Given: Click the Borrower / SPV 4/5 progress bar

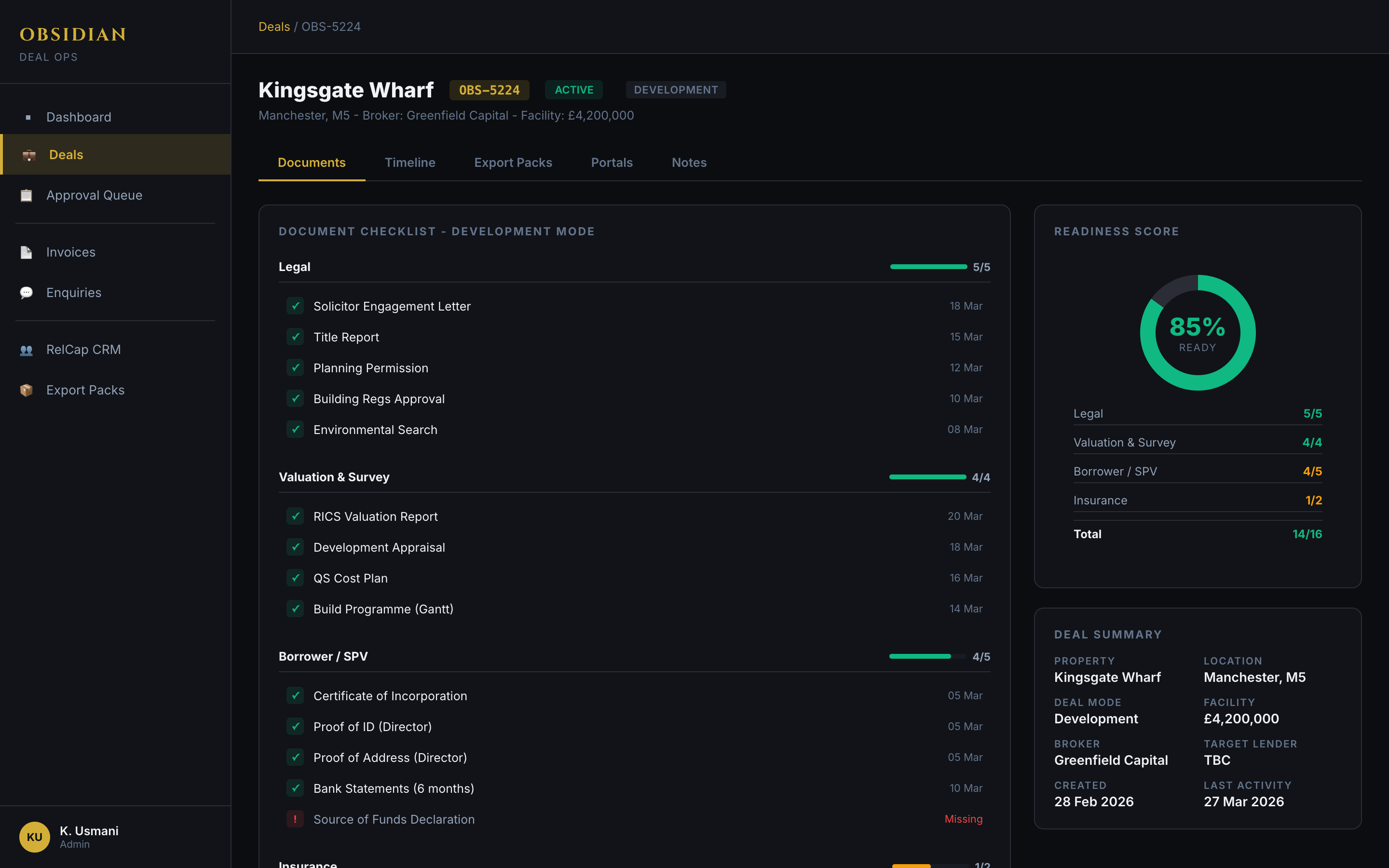Looking at the screenshot, I should click(927, 656).
